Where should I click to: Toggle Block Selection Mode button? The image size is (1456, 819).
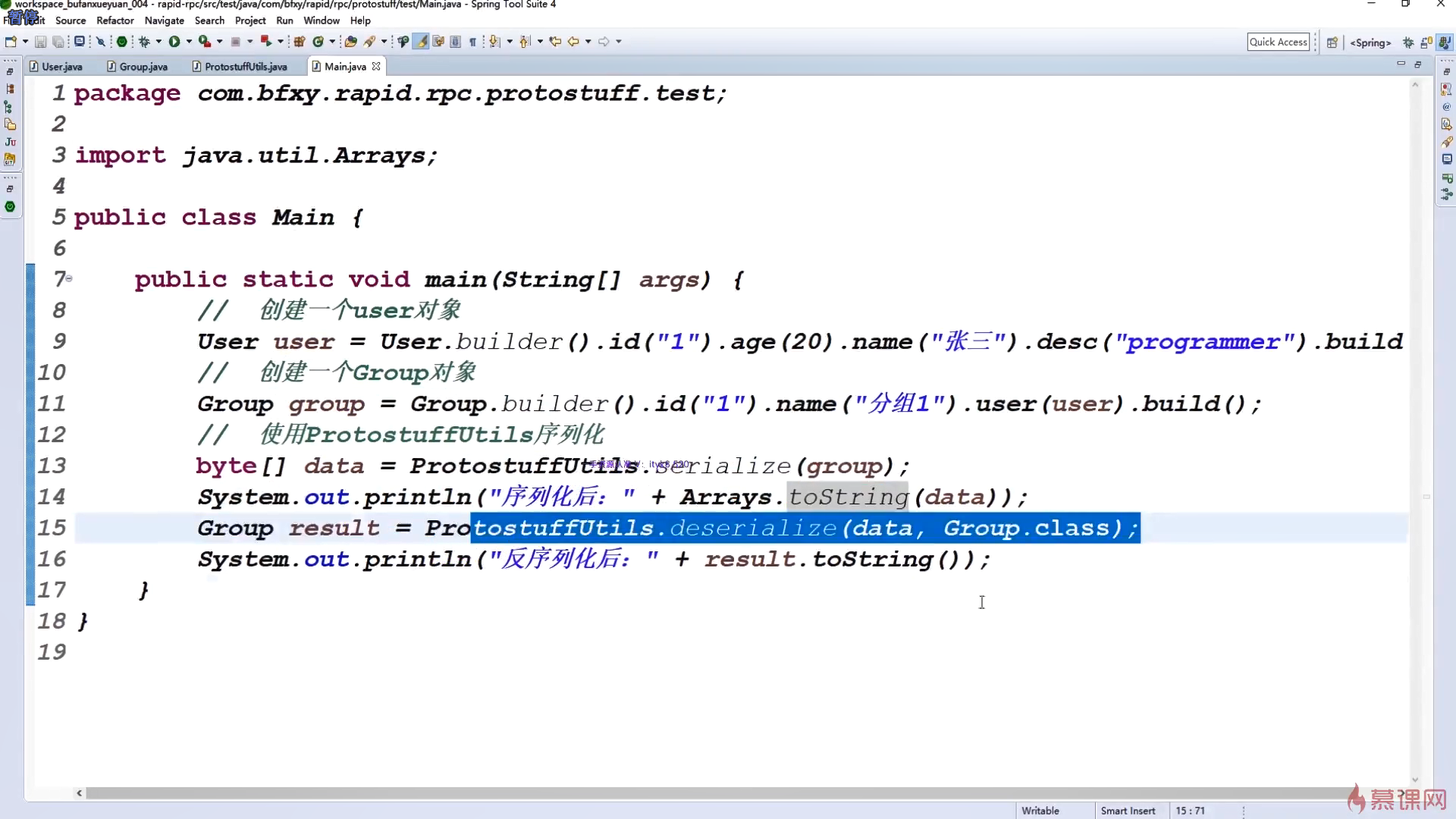[455, 42]
